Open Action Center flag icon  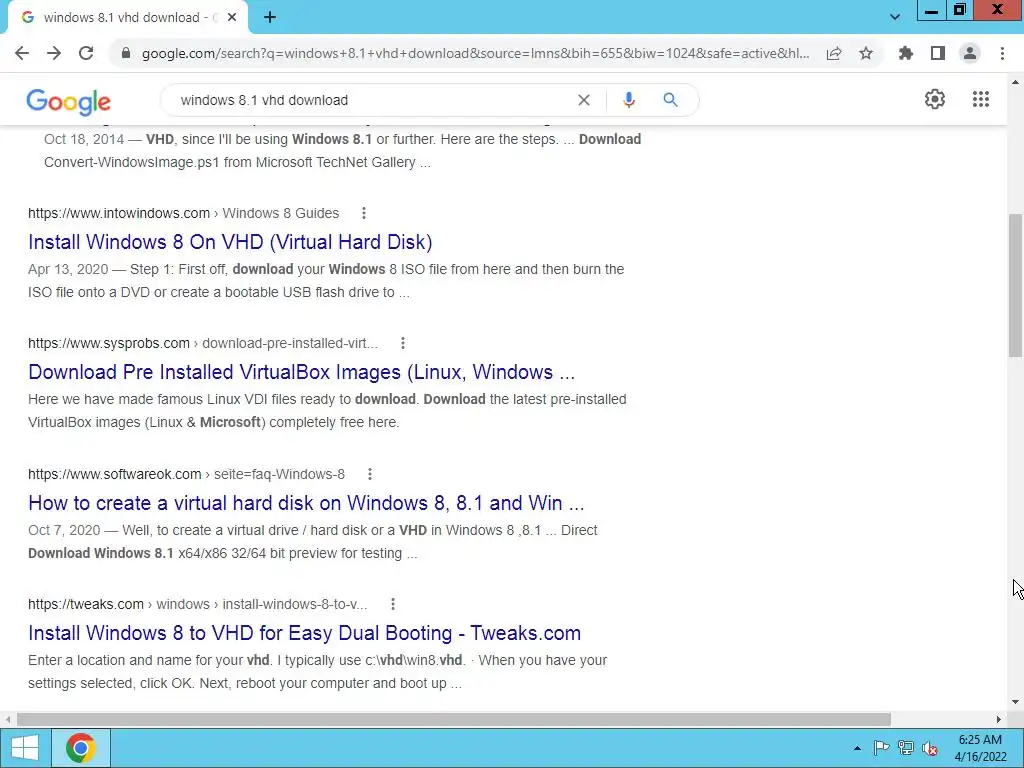(881, 748)
